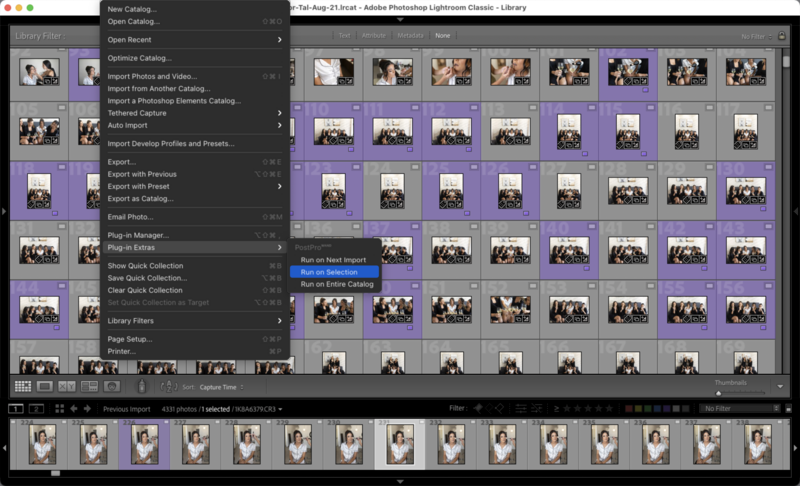Image resolution: width=800 pixels, height=486 pixels.
Task: Switch to Grid view
Action: 22,387
